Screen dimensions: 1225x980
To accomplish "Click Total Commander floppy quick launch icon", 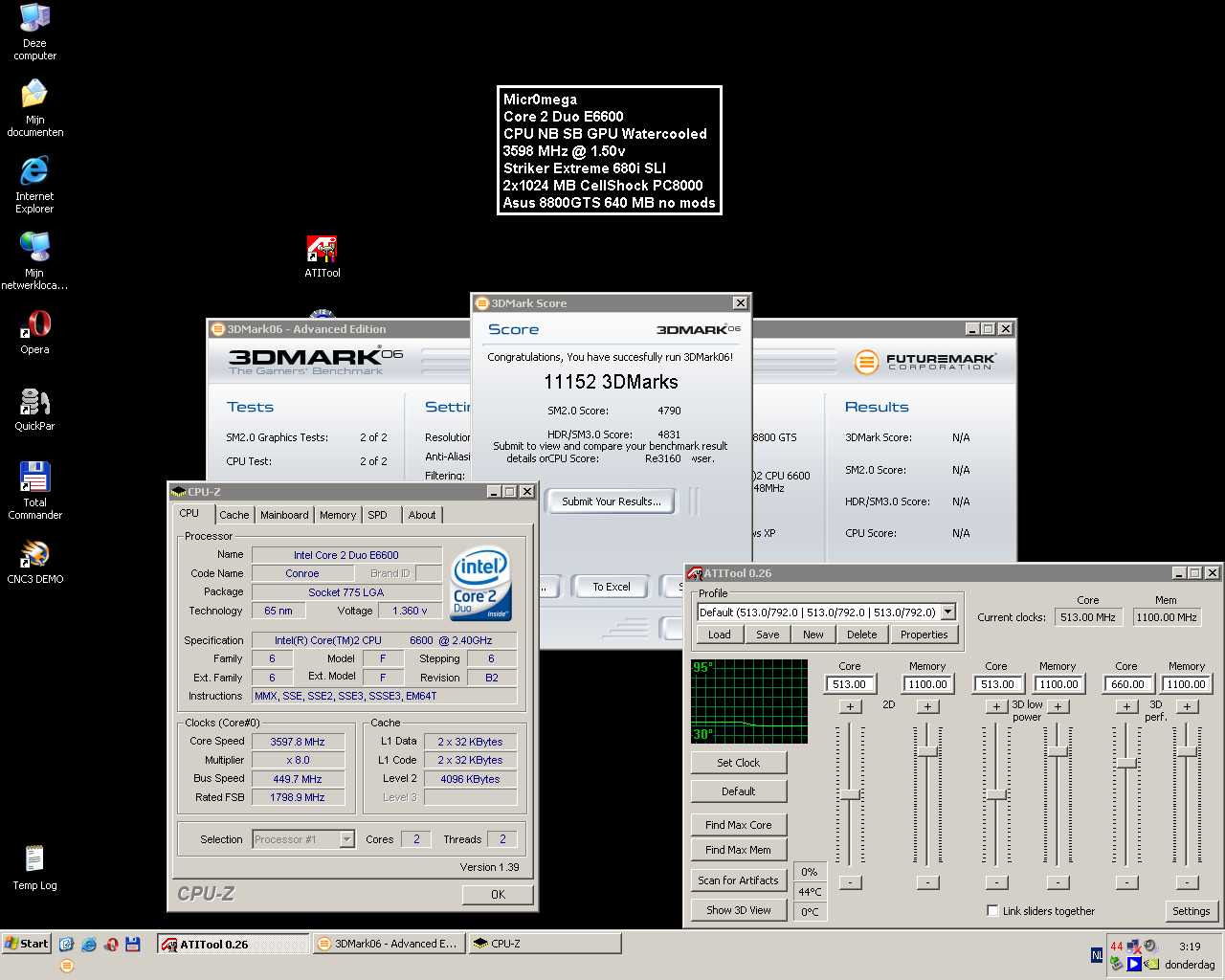I will [133, 944].
